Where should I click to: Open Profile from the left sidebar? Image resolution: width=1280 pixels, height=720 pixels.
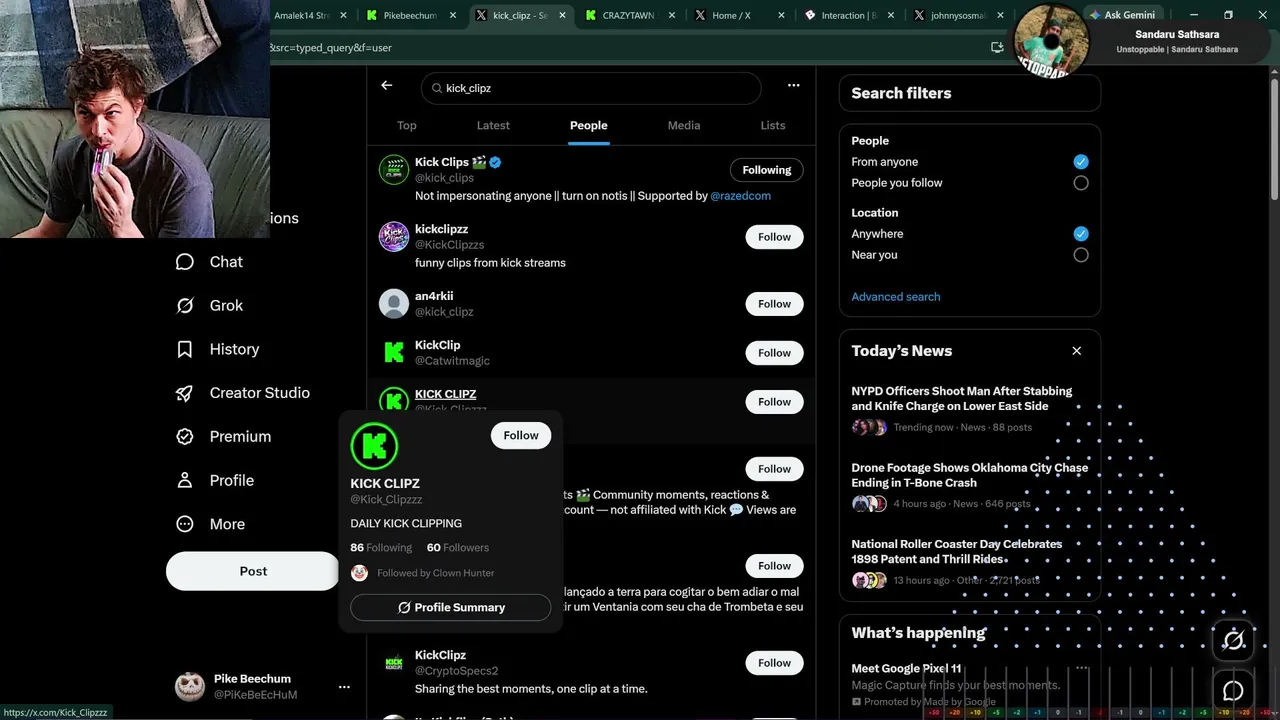pos(214,481)
